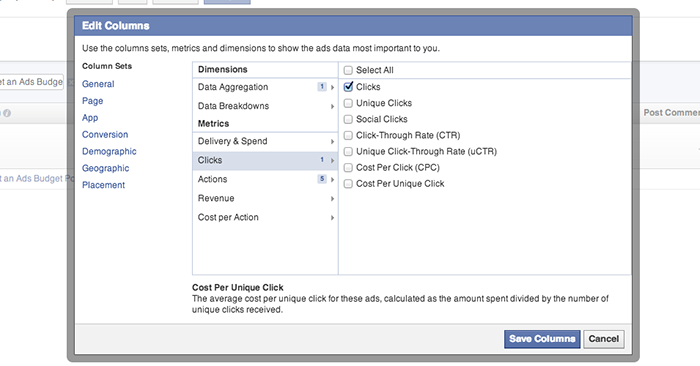Select Delivery & Spend metrics

pos(265,141)
